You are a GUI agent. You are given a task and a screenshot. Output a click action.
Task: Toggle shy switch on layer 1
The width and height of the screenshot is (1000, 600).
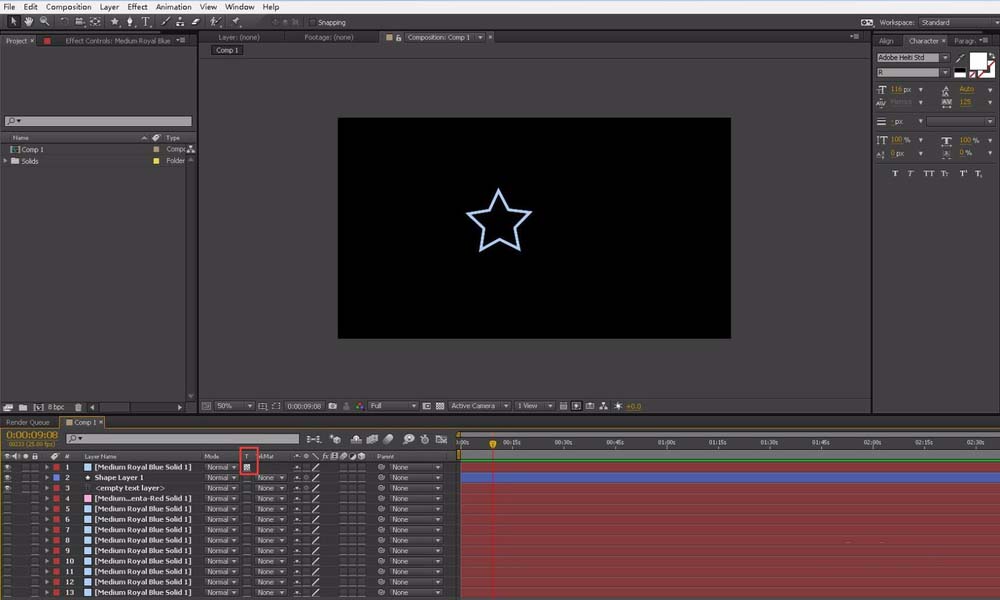297,467
